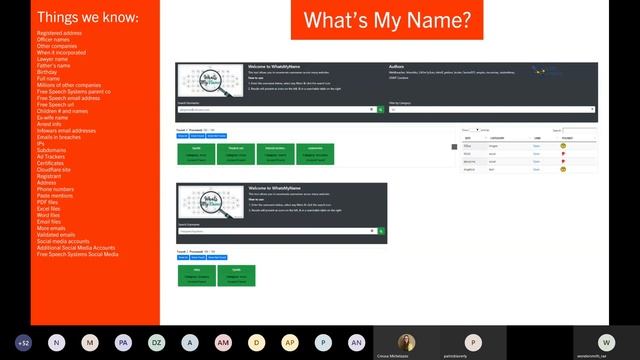
Task: Click rightmost blue filter button in lower screenshot
Action: 217,258
